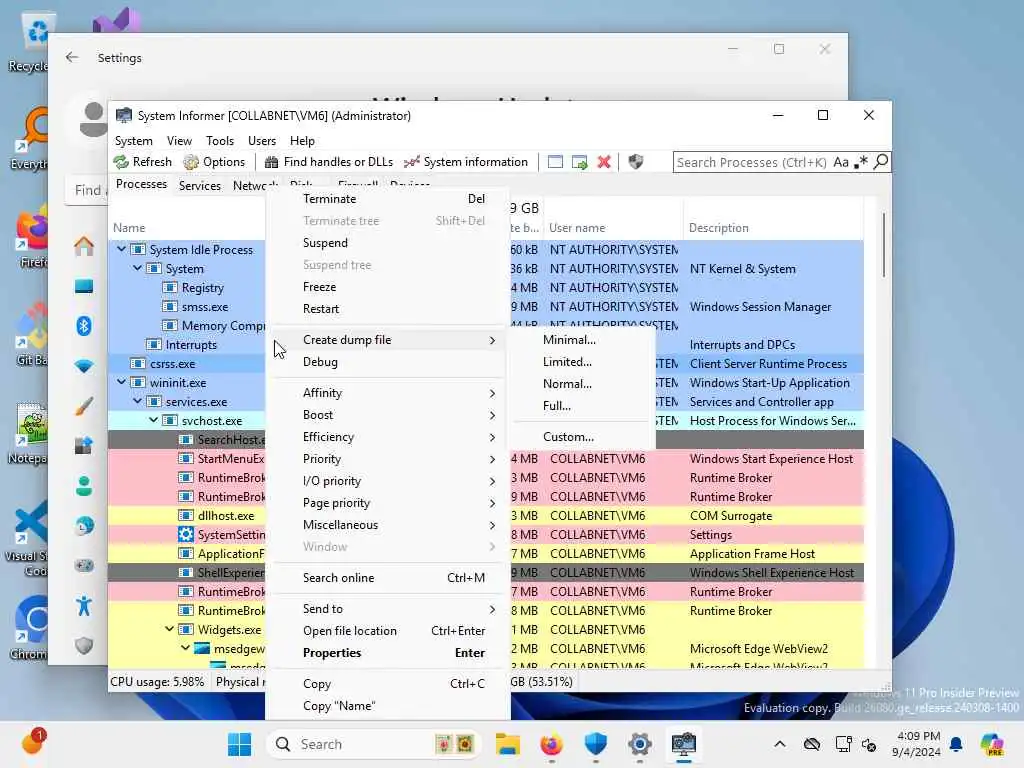Click the Search Processes input field
This screenshot has height=768, width=1024.
click(x=752, y=162)
